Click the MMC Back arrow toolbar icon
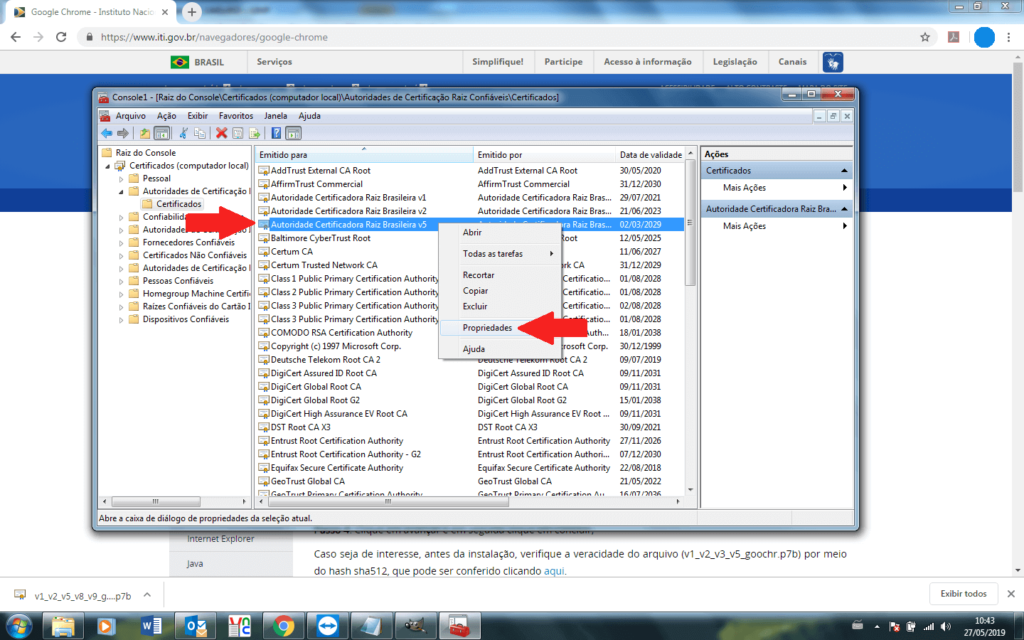The height and width of the screenshot is (640, 1024). [x=106, y=133]
